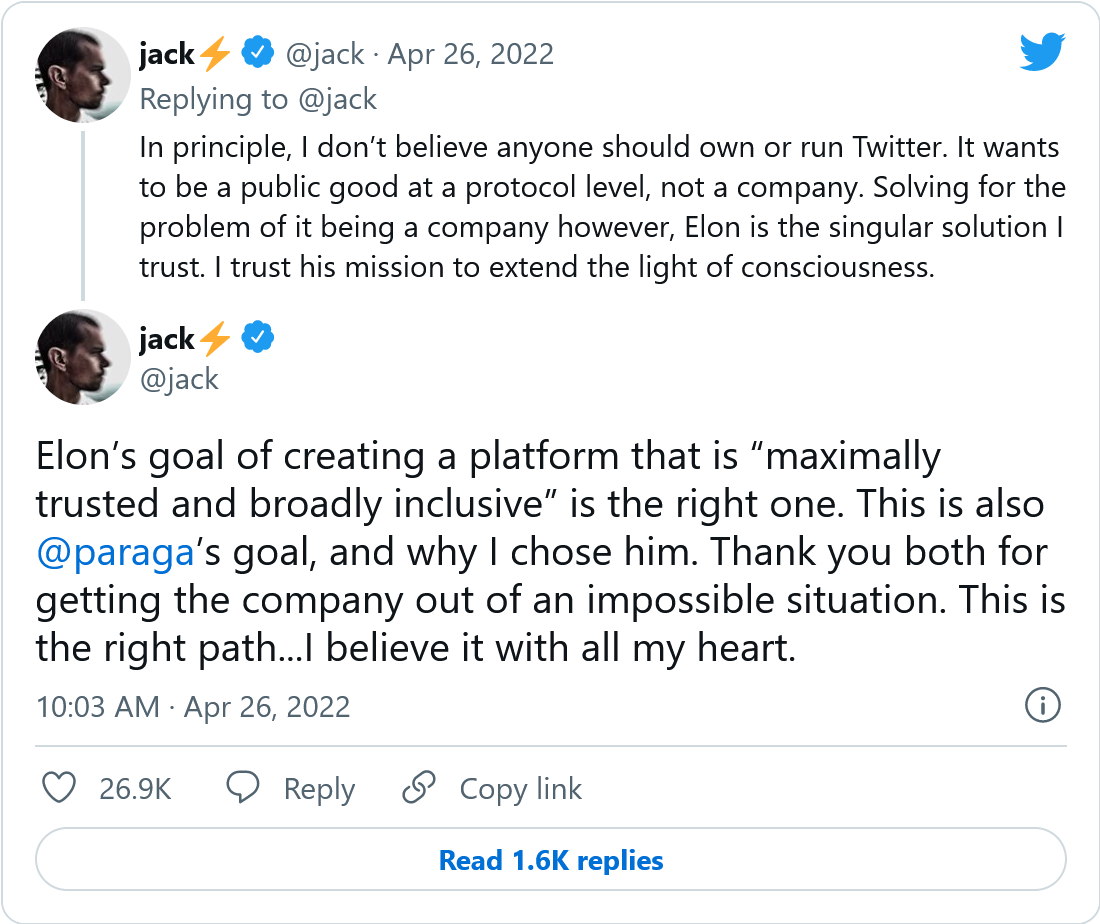
Task: Open jack's avatar in the parent tweet
Action: click(84, 76)
